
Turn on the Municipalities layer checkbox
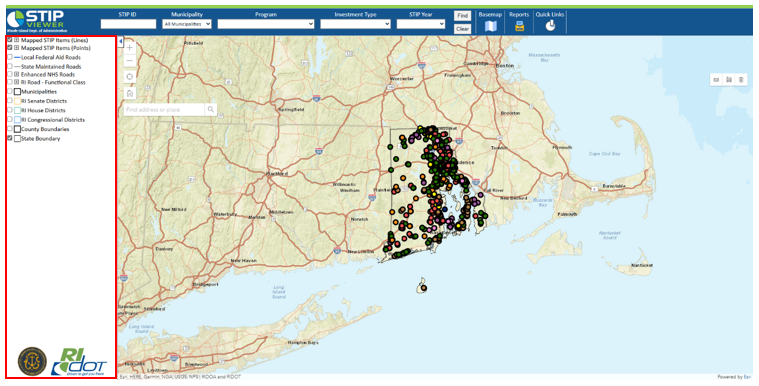click(10, 92)
